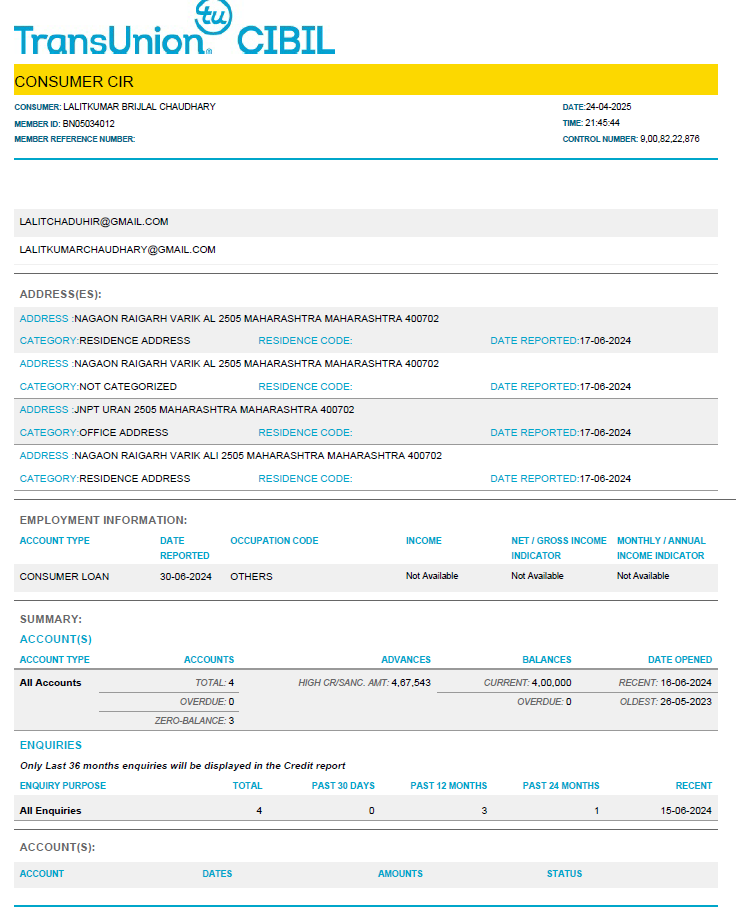Click the DATE OPENED column header

[680, 660]
